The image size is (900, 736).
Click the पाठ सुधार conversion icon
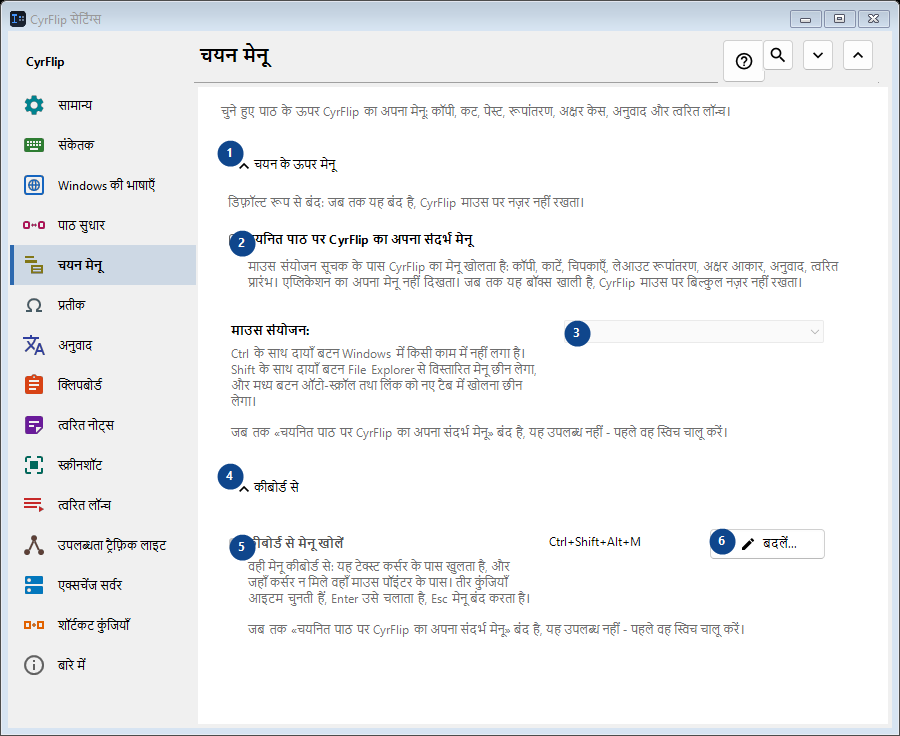click(x=34, y=225)
